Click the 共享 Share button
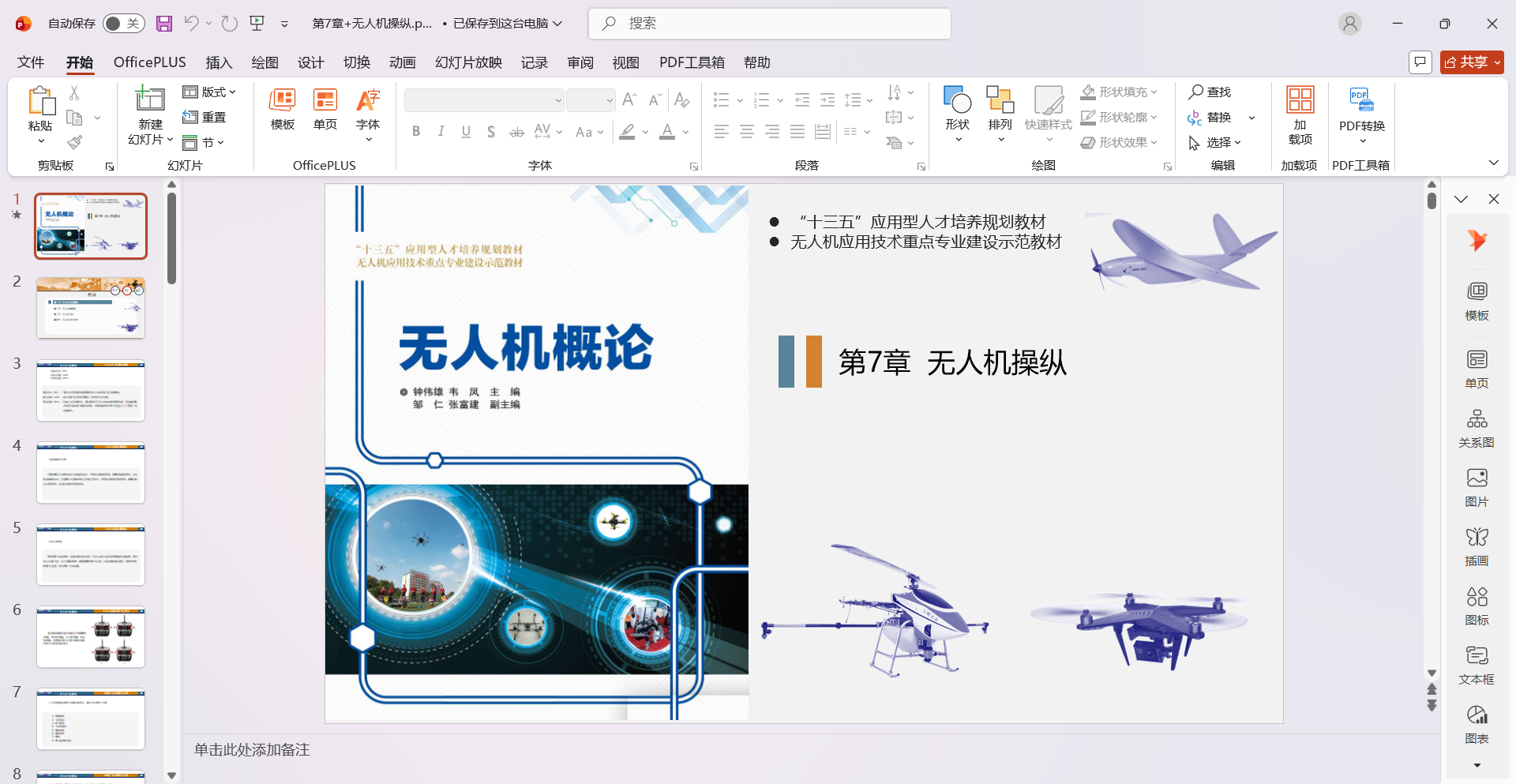1516x784 pixels. [1472, 62]
